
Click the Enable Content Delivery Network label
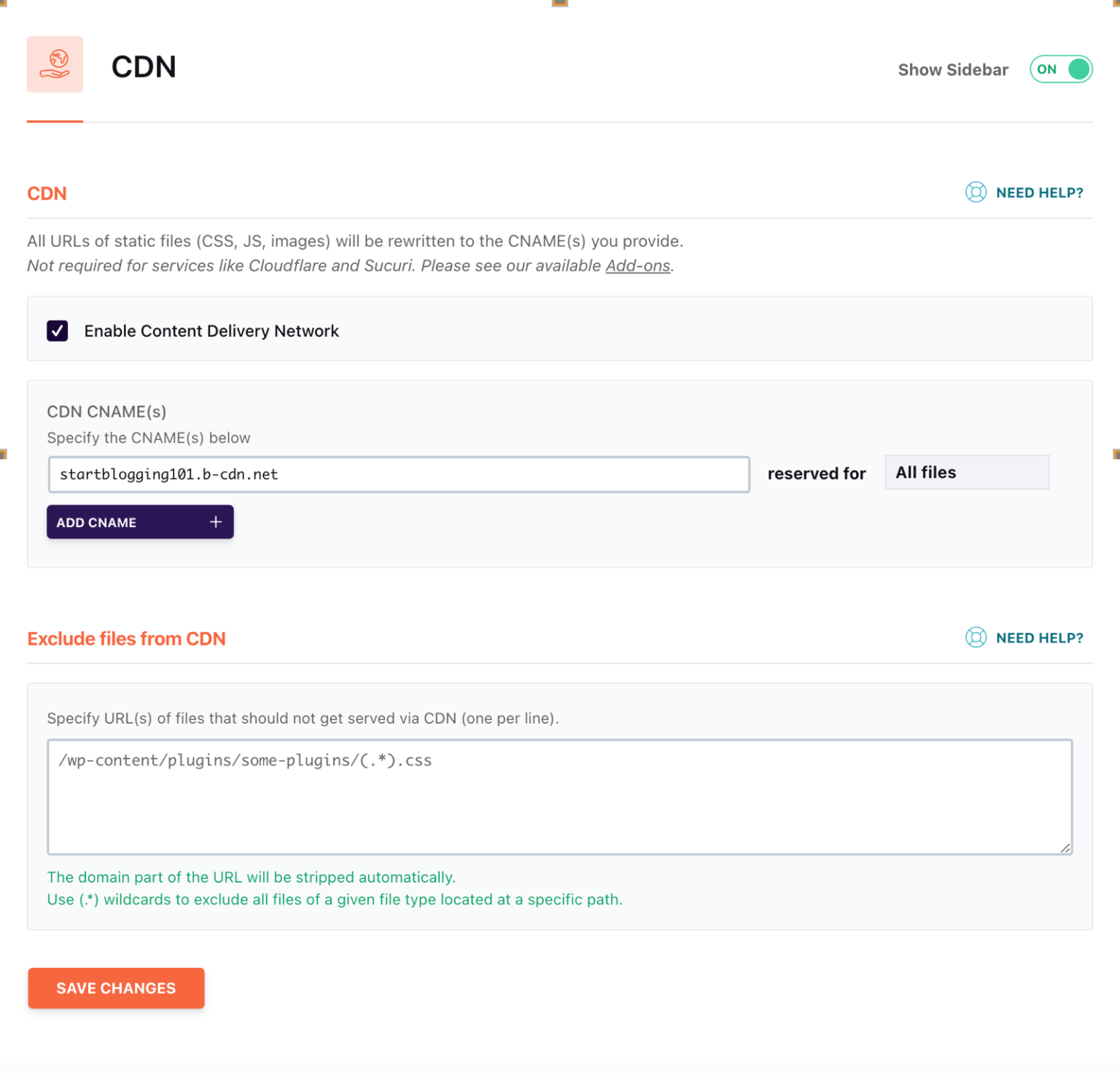[x=211, y=330]
